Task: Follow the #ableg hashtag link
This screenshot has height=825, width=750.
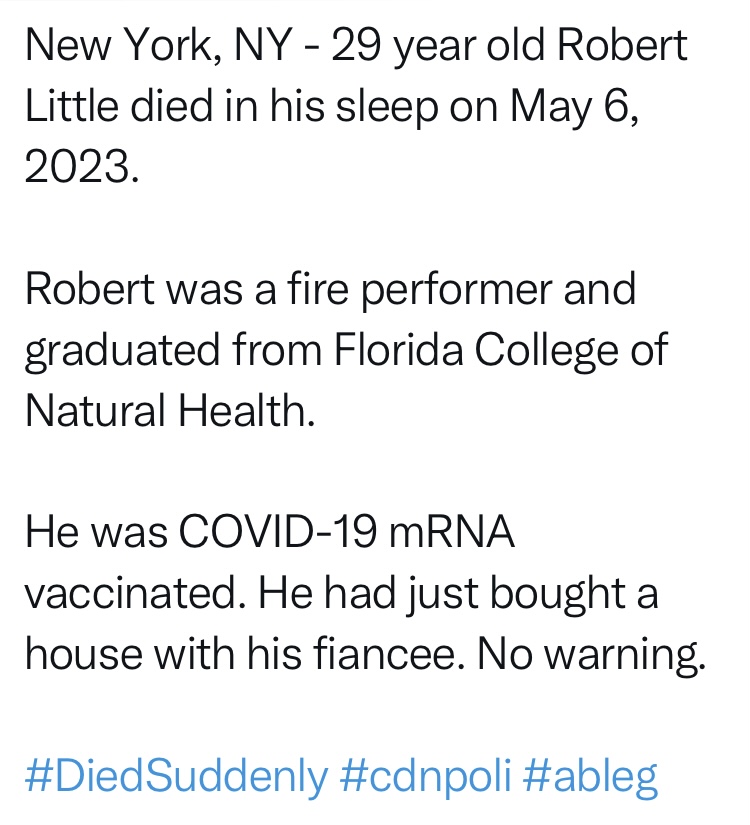Action: [590, 777]
